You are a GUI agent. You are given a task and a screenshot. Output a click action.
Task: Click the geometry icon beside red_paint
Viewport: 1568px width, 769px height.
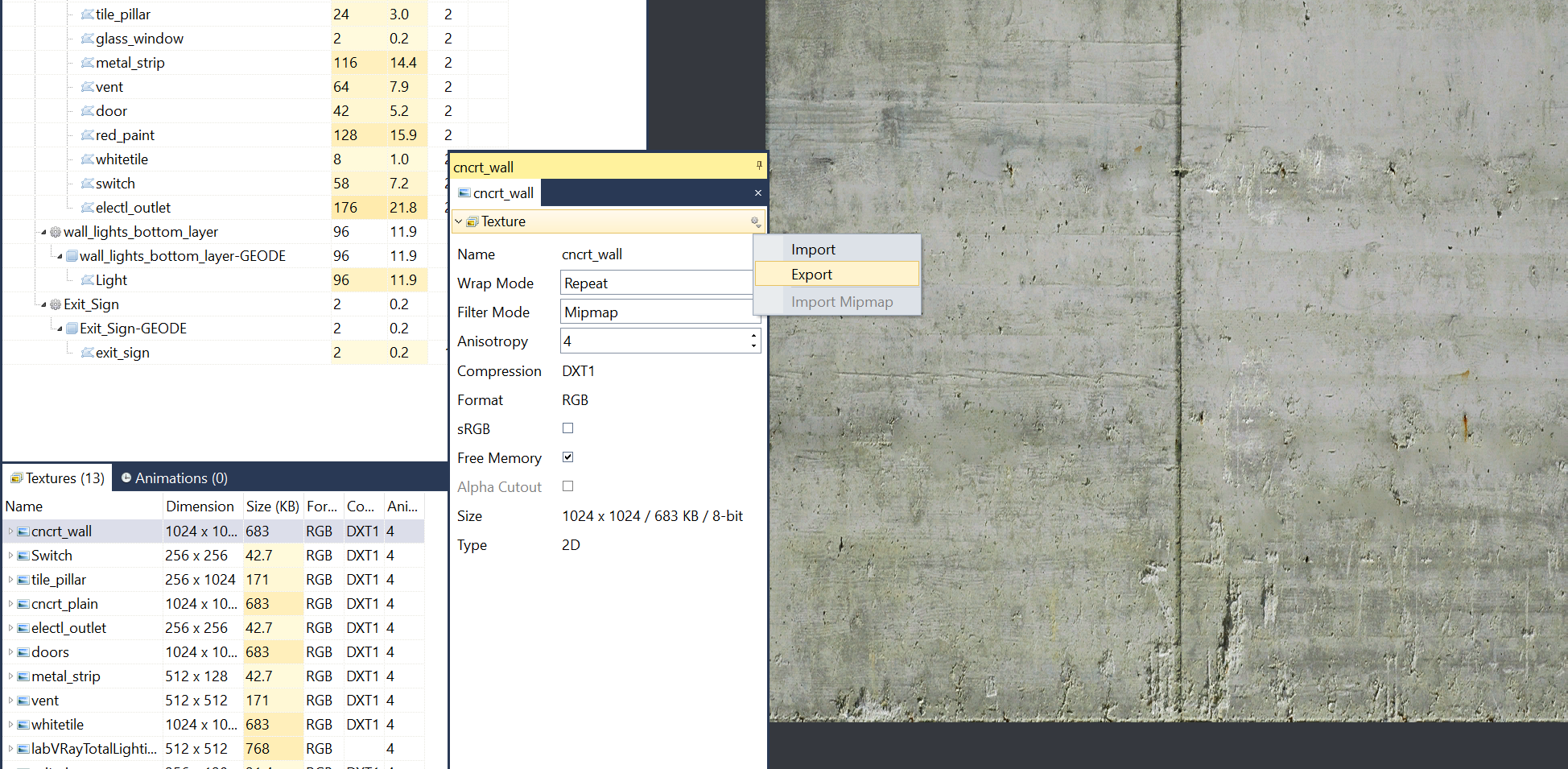tap(88, 135)
